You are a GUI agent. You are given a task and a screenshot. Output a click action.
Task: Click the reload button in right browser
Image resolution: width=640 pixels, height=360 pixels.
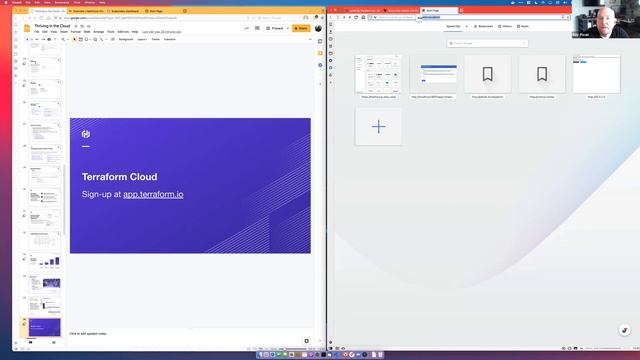tap(356, 18)
